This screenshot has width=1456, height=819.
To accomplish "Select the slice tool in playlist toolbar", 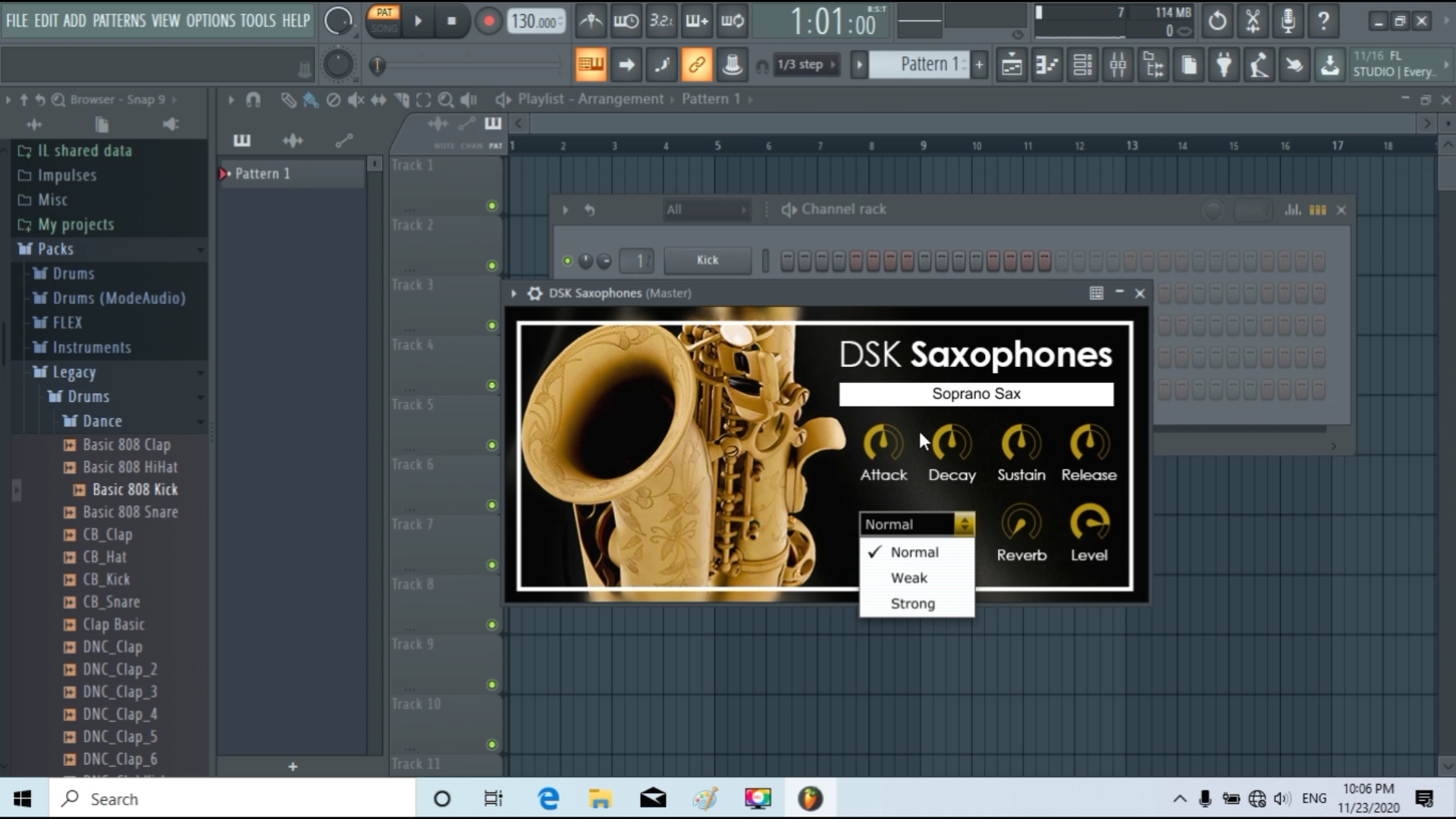I will pos(401,99).
